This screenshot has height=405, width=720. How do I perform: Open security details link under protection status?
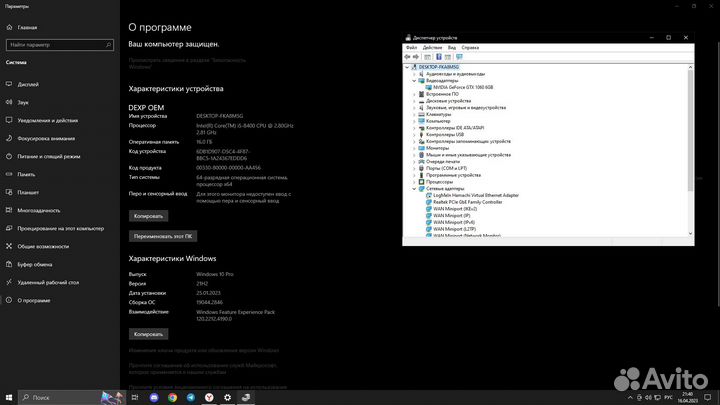[x=187, y=63]
